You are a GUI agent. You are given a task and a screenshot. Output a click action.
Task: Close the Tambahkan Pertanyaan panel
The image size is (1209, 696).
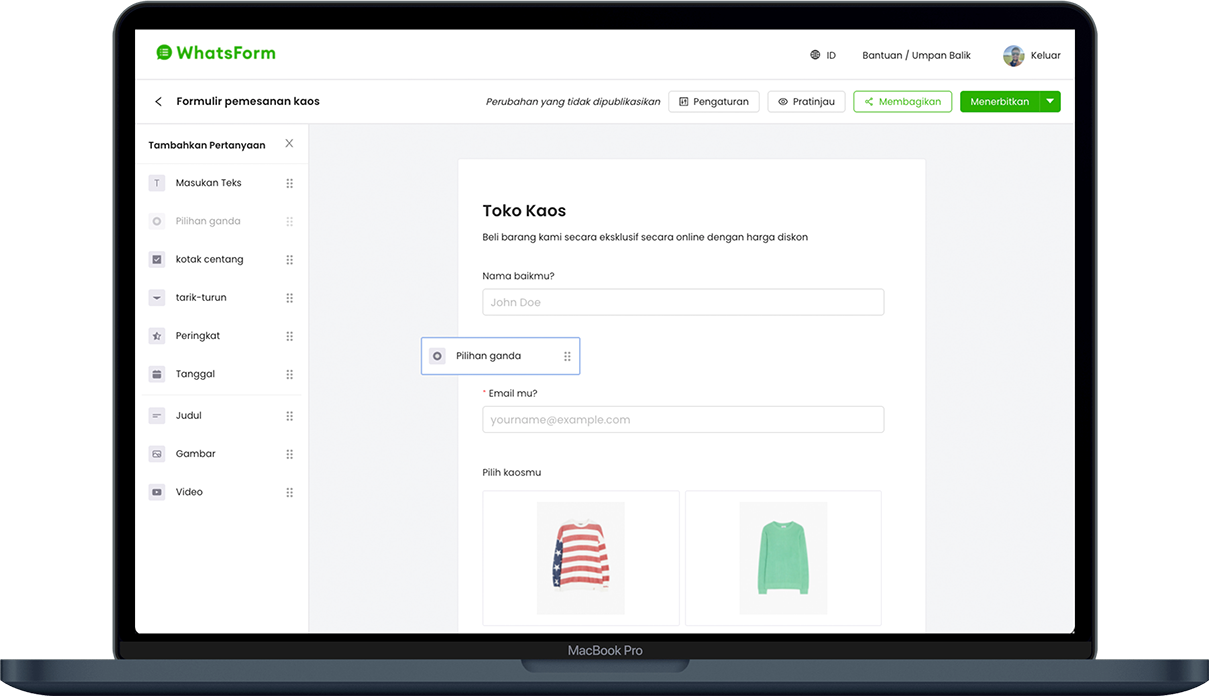pyautogui.click(x=289, y=144)
